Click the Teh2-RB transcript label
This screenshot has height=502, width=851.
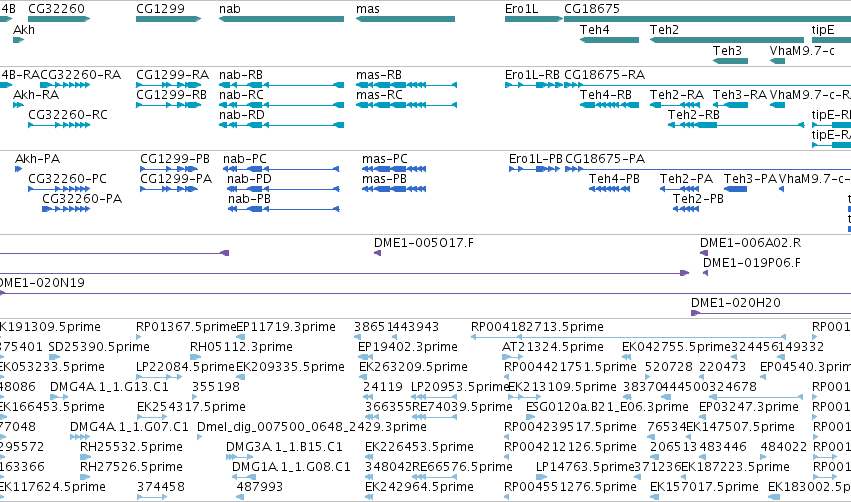pyautogui.click(x=694, y=115)
